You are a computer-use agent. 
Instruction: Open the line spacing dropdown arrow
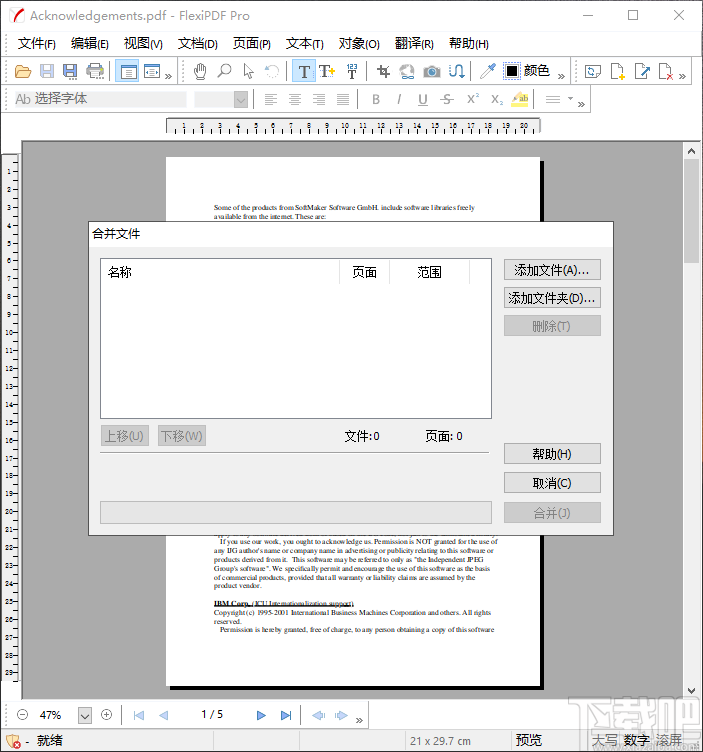click(x=570, y=99)
